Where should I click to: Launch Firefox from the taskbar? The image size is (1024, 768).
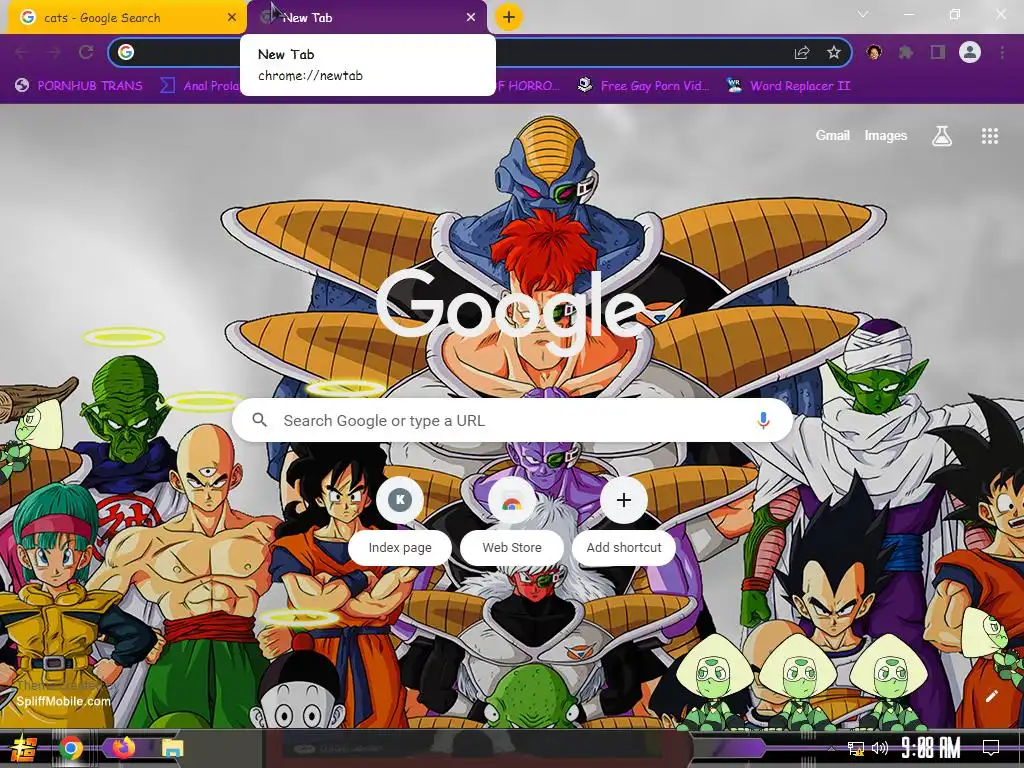(123, 747)
